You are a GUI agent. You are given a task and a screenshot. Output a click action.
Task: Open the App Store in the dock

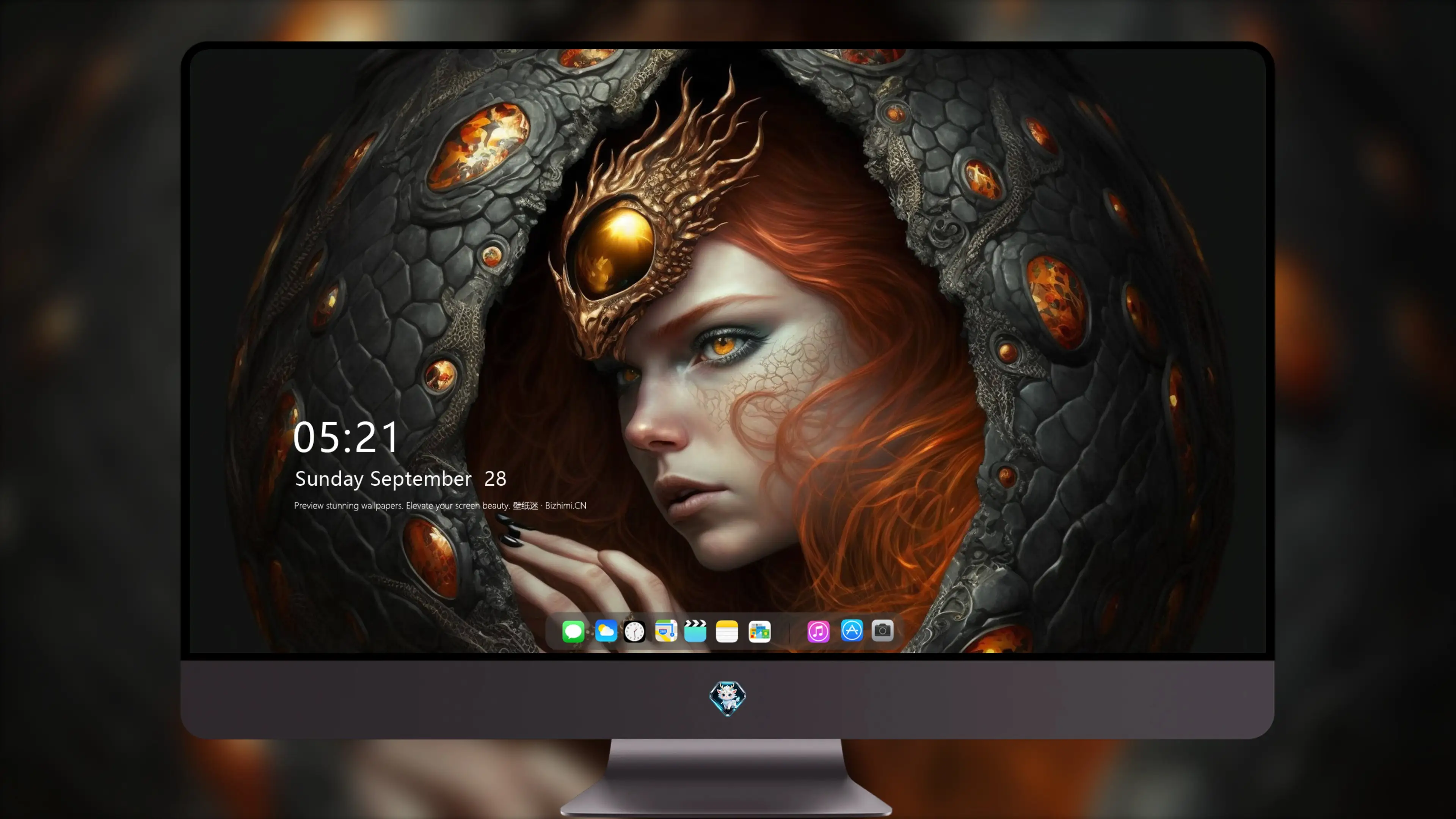(x=852, y=630)
